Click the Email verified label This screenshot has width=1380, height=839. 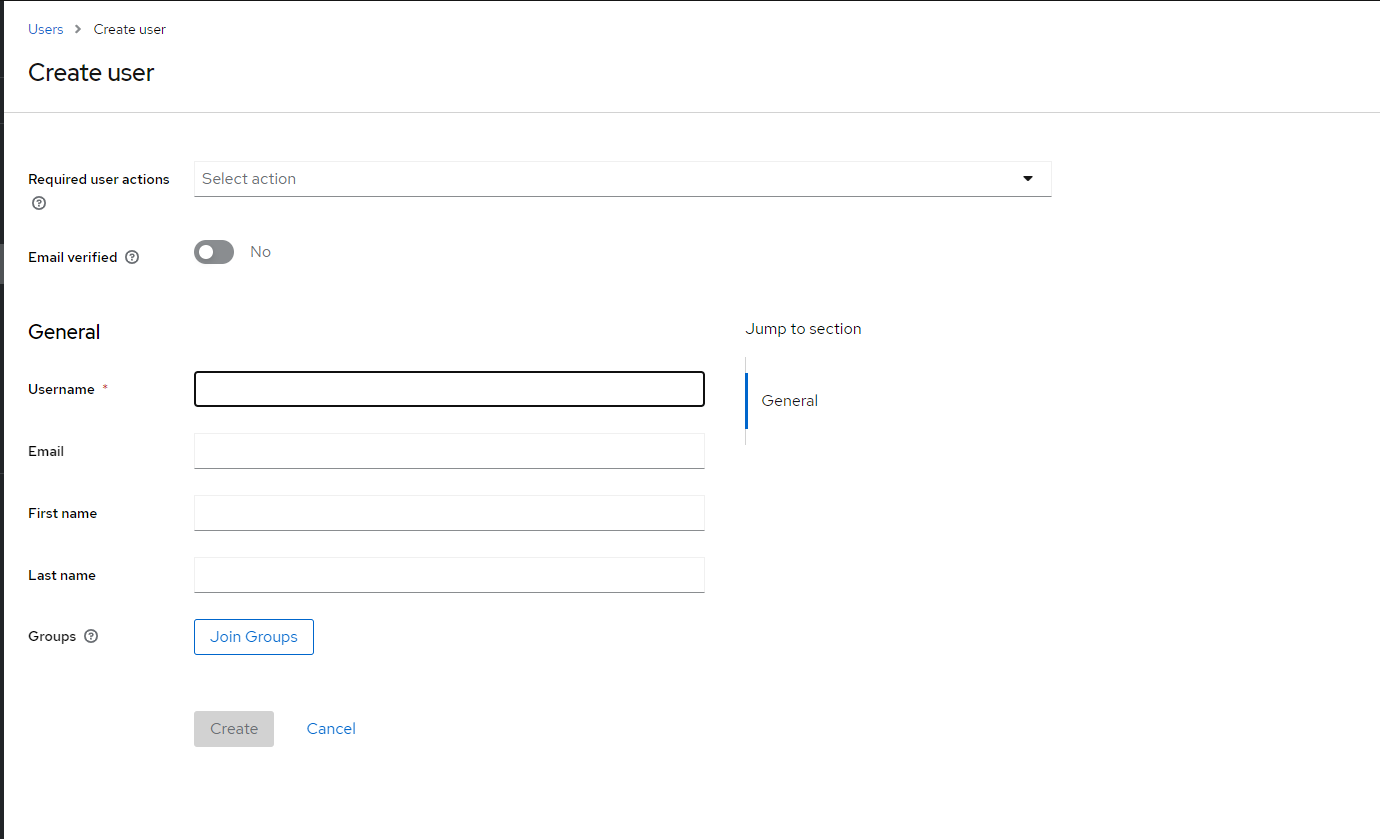click(73, 257)
